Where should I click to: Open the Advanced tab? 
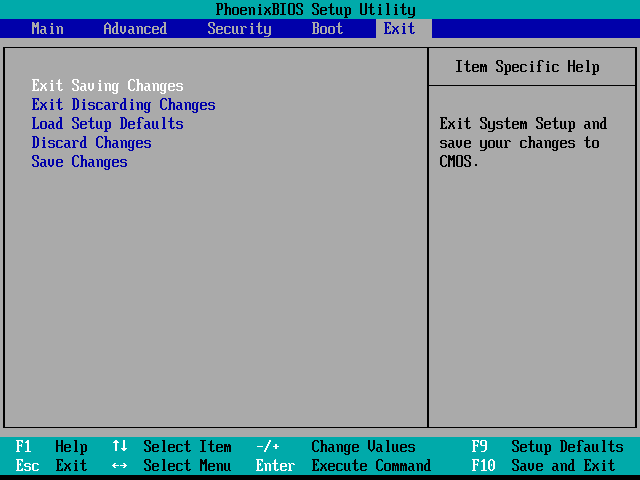(x=135, y=28)
